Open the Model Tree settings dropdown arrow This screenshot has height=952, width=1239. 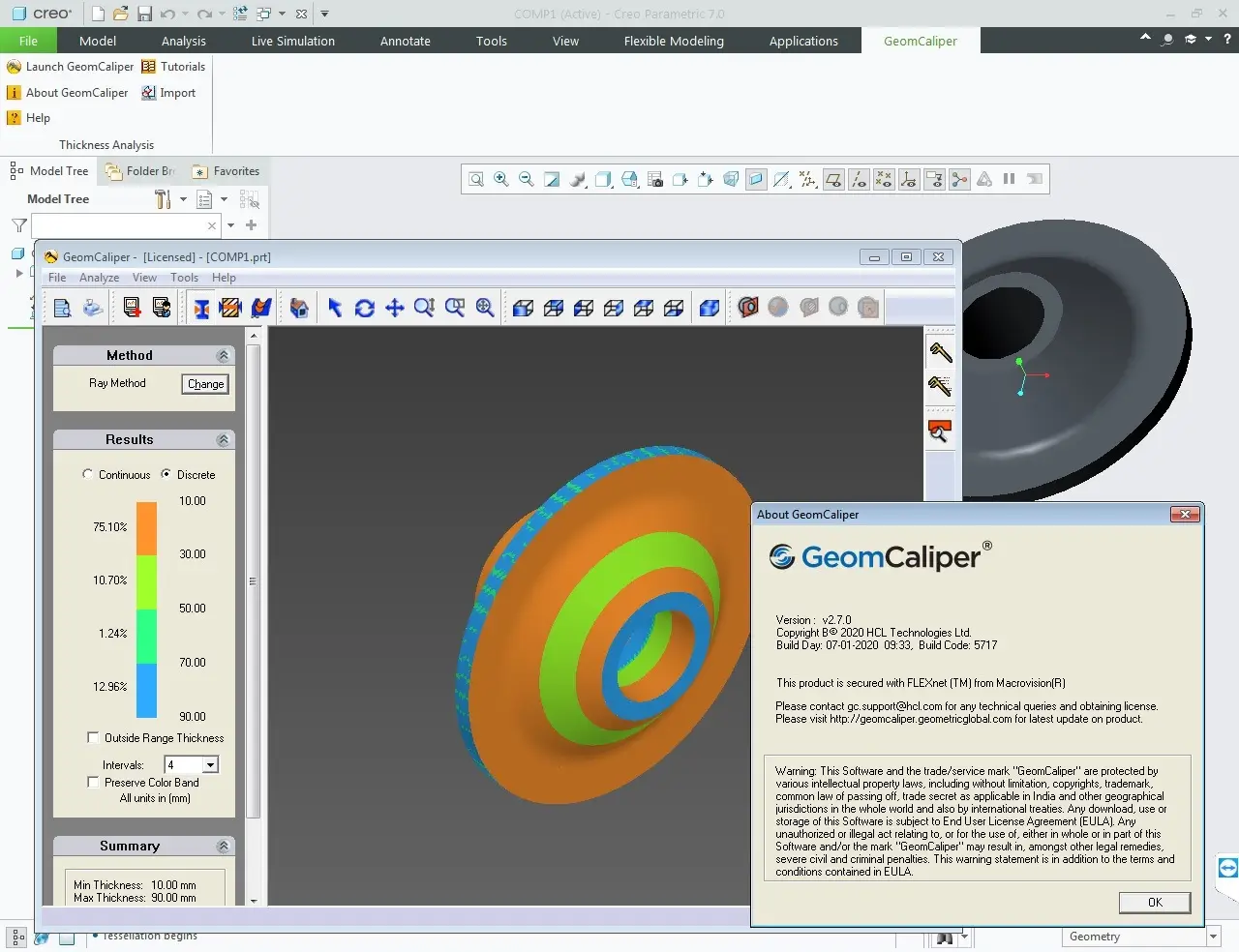(x=183, y=199)
